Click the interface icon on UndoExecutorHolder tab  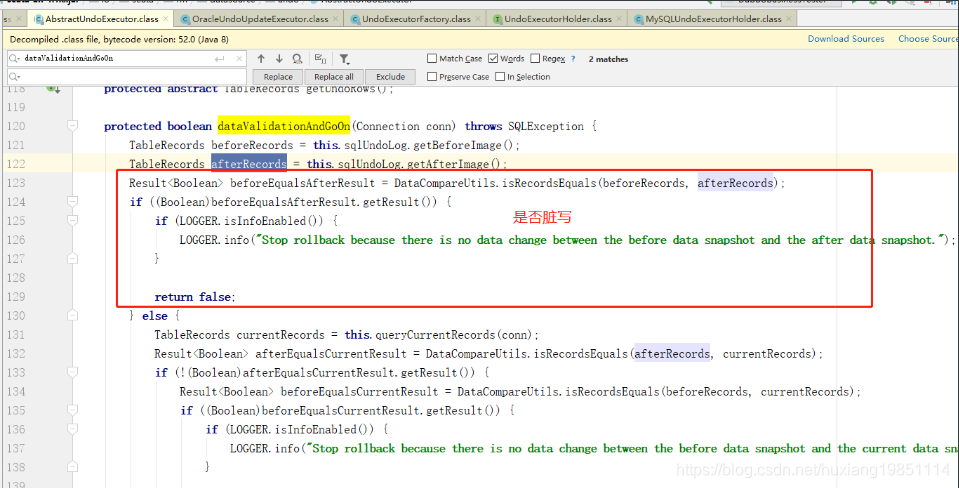point(497,19)
